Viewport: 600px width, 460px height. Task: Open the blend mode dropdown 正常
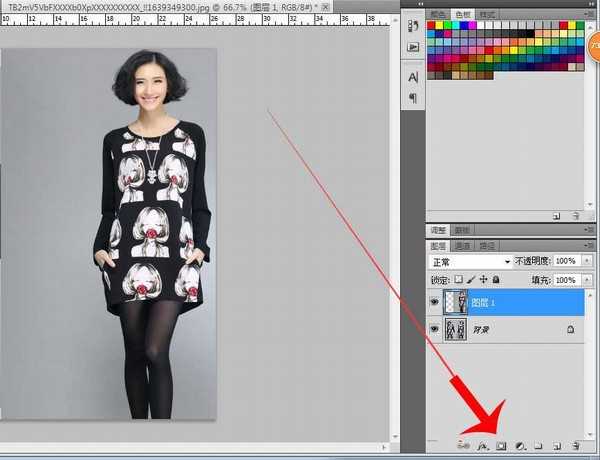pyautogui.click(x=469, y=261)
